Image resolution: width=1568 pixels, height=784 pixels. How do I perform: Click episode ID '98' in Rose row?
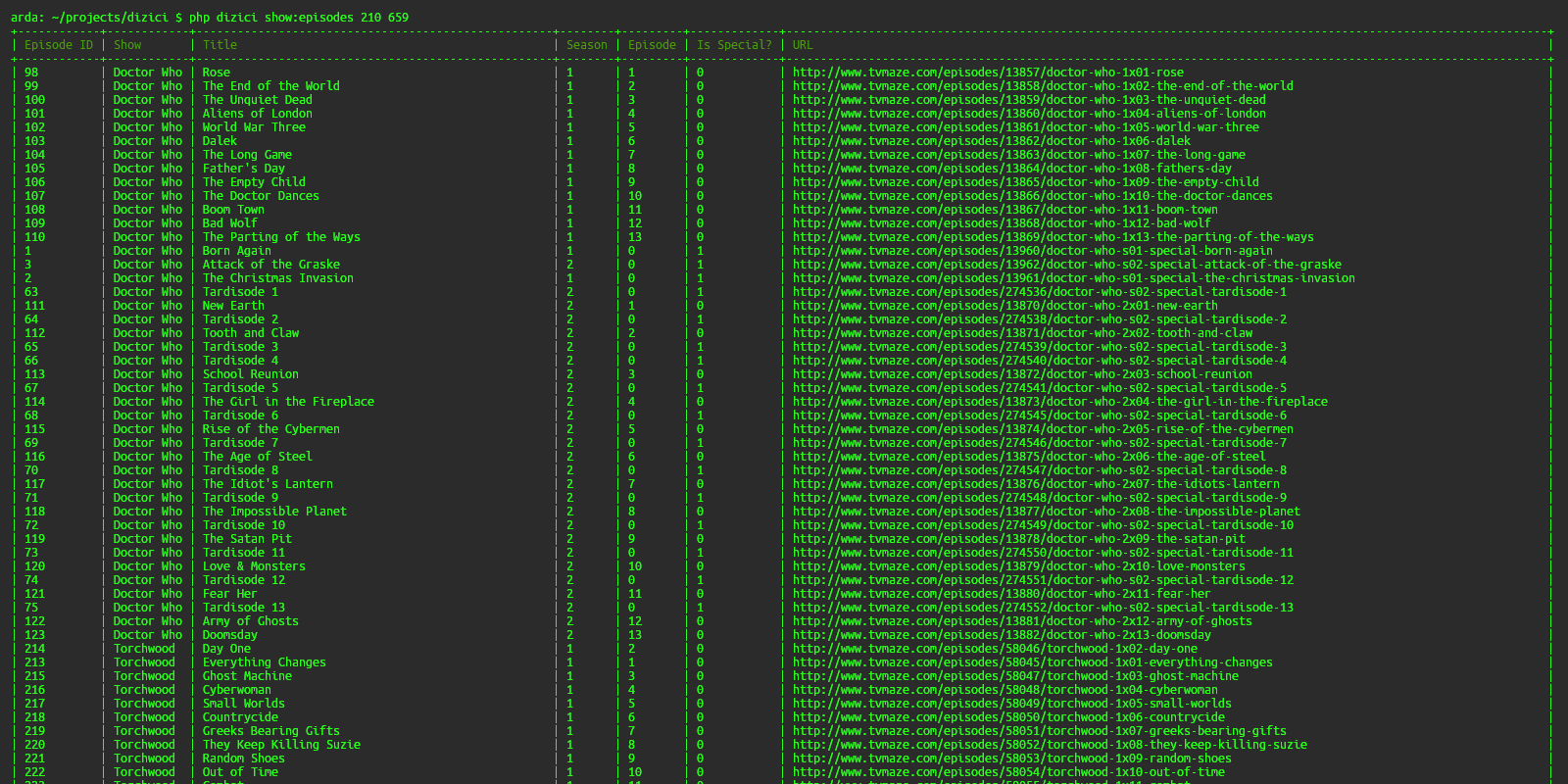click(x=31, y=73)
